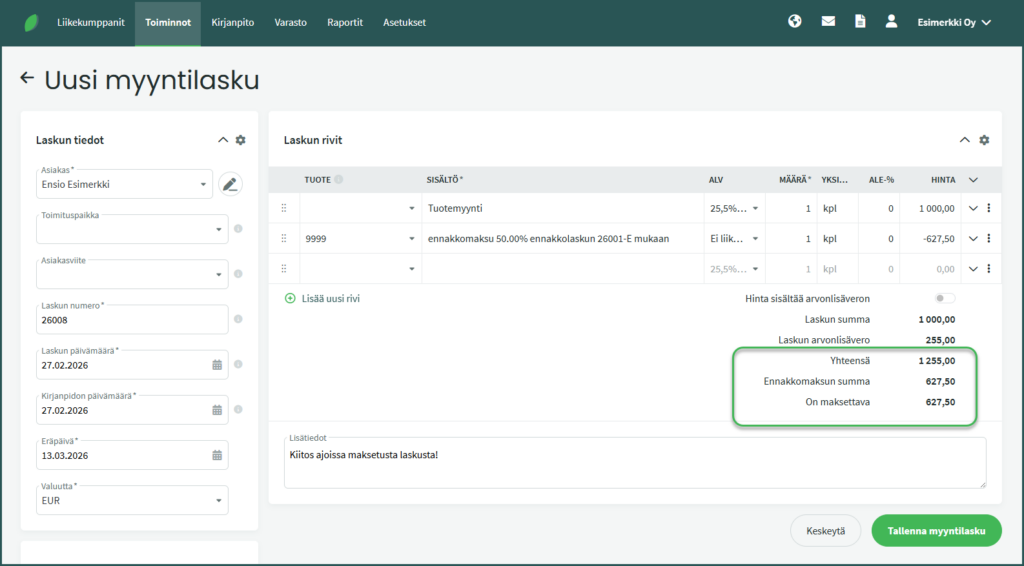Open the envelope messages icon
Image resolution: width=1024 pixels, height=566 pixels.
[x=828, y=22]
